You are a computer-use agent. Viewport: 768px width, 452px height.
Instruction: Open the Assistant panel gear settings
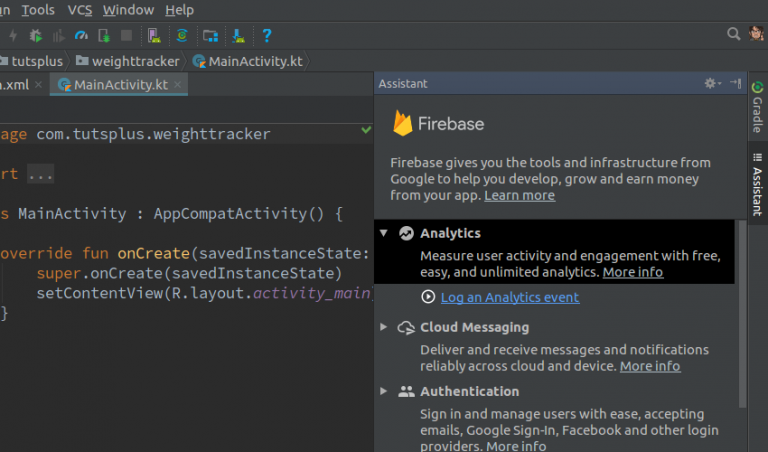coord(712,83)
